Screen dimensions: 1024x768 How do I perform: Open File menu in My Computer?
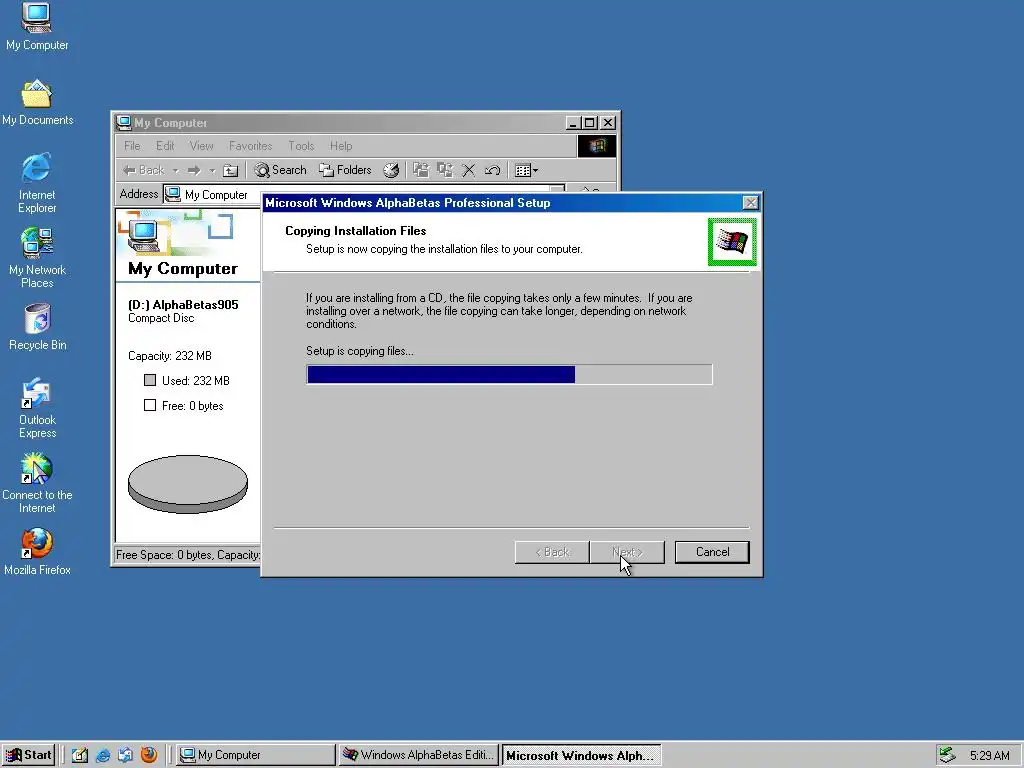[x=132, y=146]
